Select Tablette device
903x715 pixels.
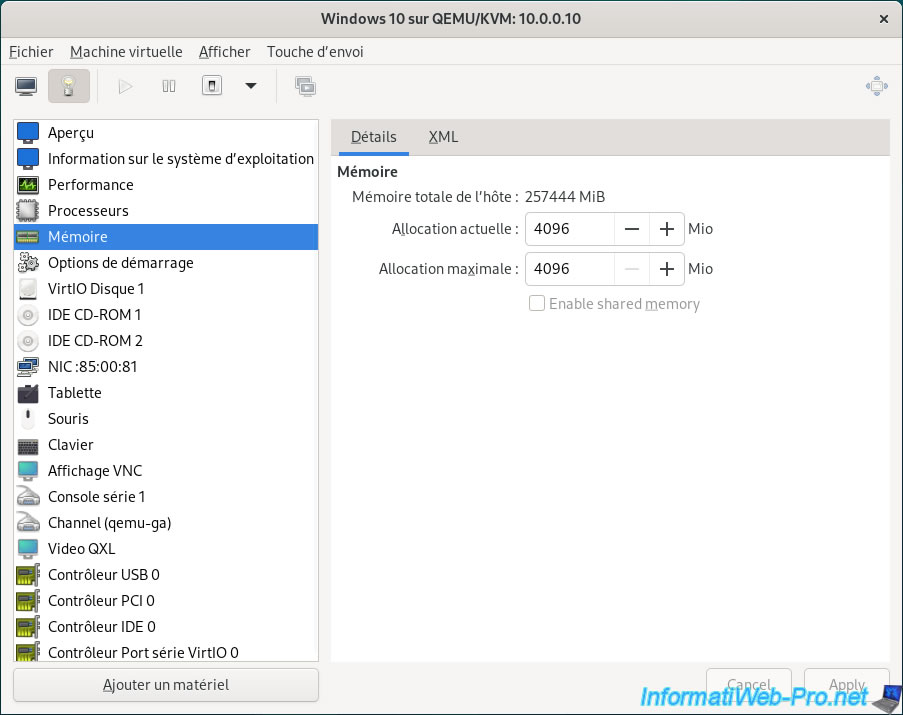coord(166,393)
